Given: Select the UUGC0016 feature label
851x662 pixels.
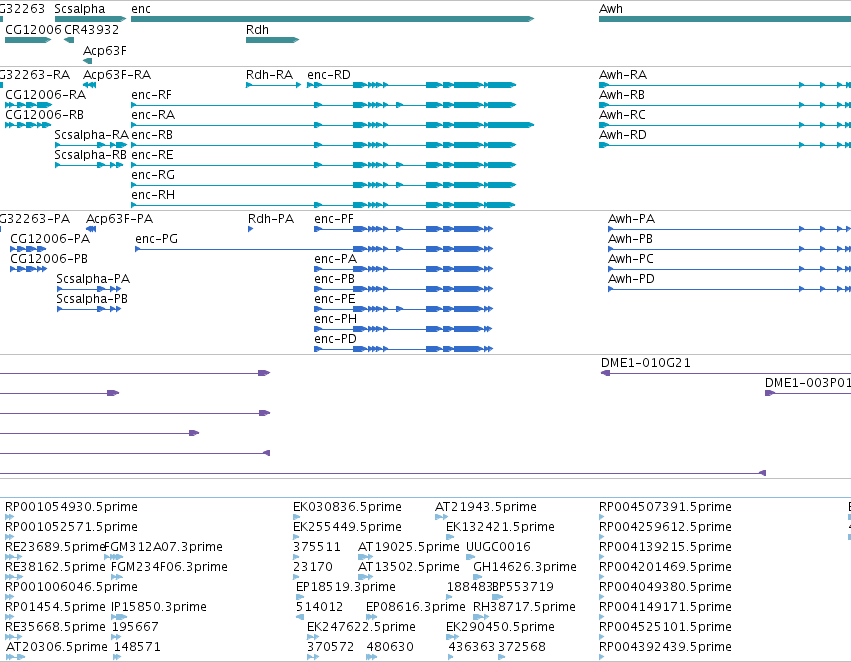Looking at the screenshot, I should 498,548.
